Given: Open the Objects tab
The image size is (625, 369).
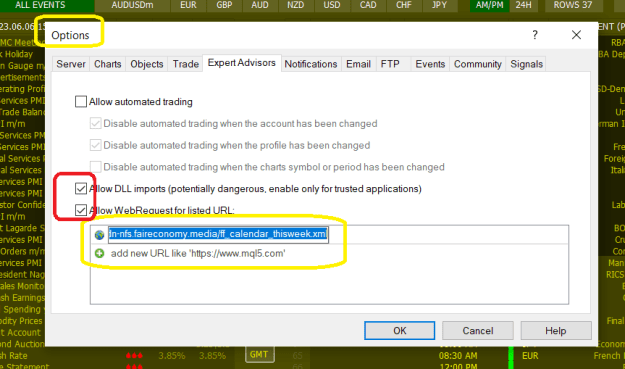Looking at the screenshot, I should (x=147, y=64).
